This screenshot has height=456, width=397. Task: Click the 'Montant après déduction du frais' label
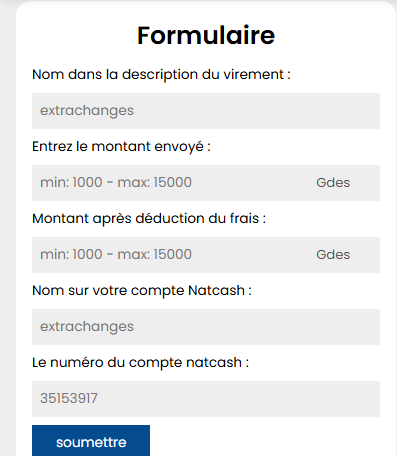(x=149, y=219)
